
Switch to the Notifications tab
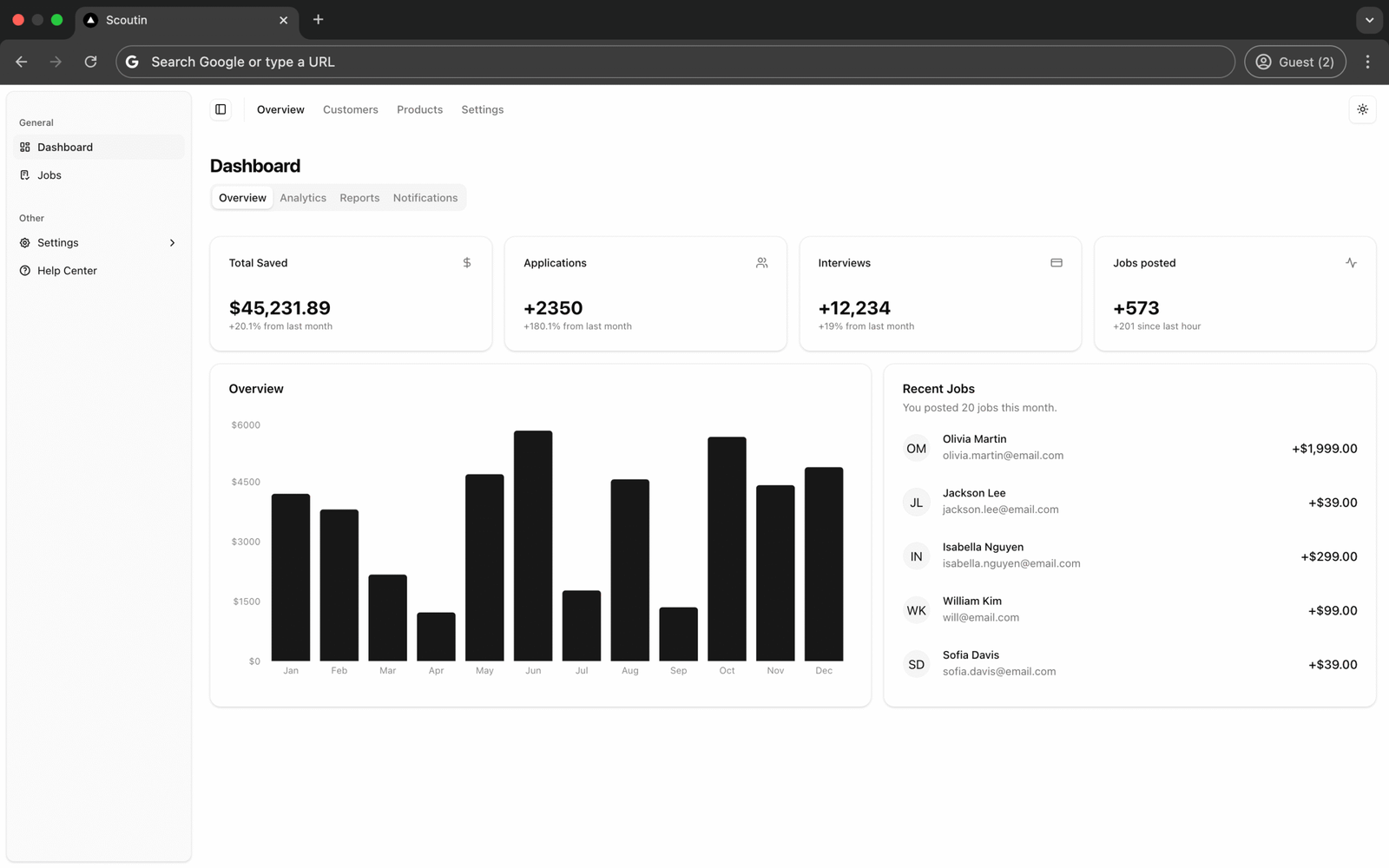point(425,198)
